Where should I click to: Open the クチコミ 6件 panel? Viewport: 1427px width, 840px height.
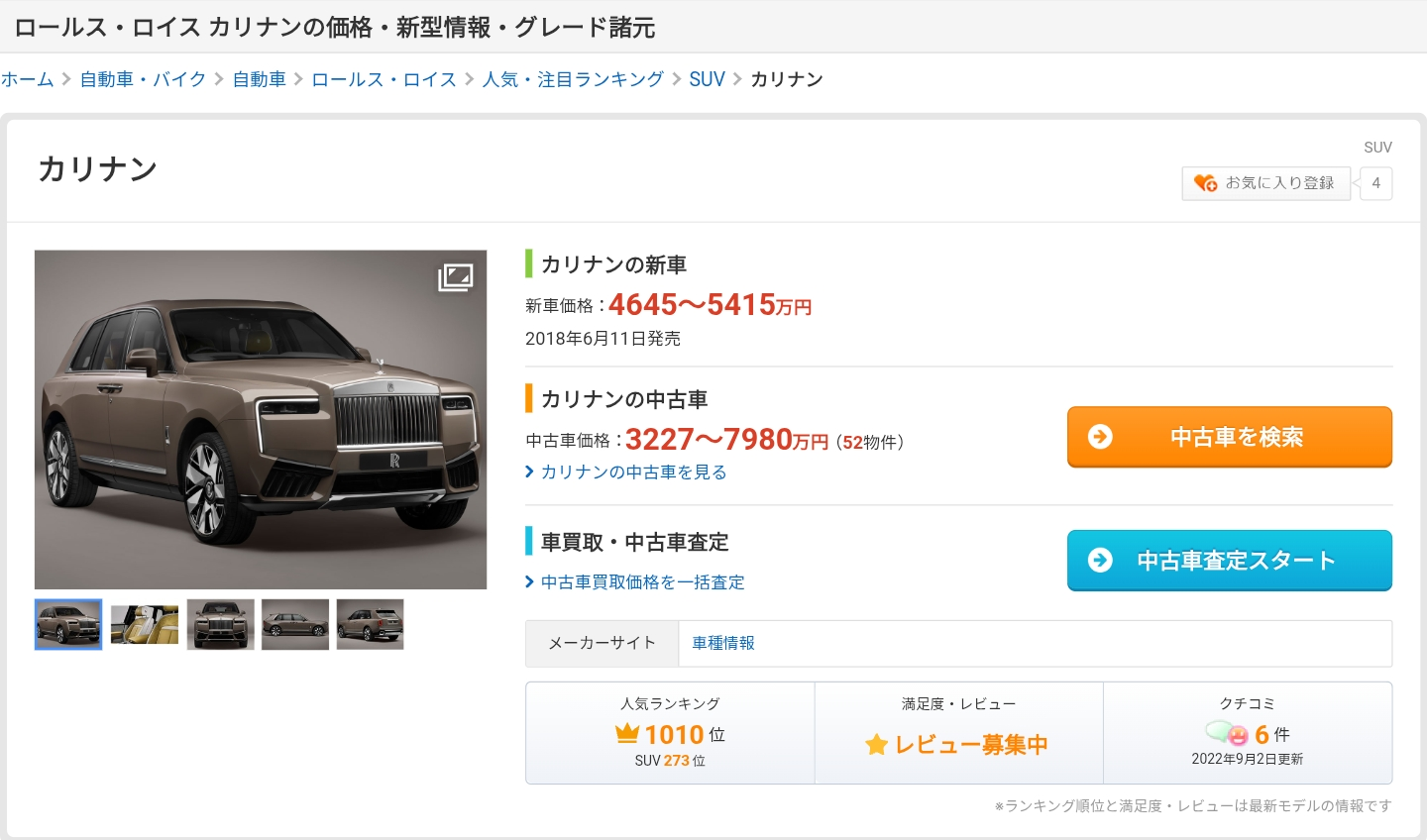(1248, 733)
